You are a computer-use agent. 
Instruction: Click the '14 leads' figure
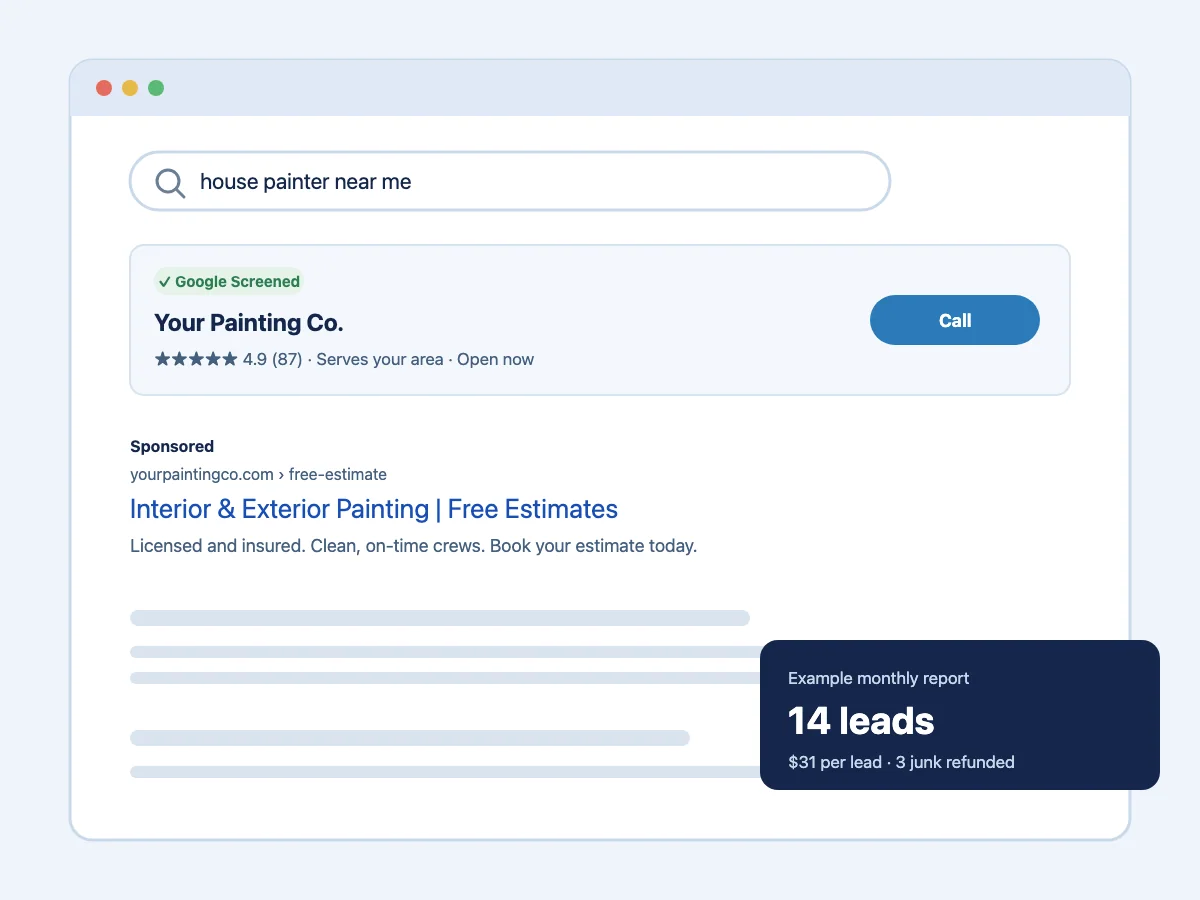coord(861,721)
